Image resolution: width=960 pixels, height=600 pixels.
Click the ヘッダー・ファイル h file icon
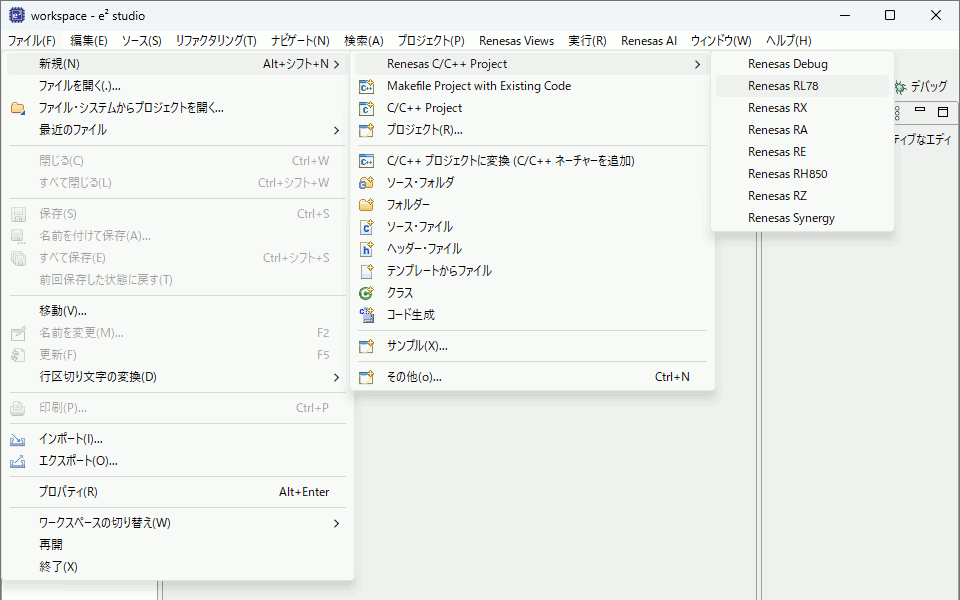[366, 249]
